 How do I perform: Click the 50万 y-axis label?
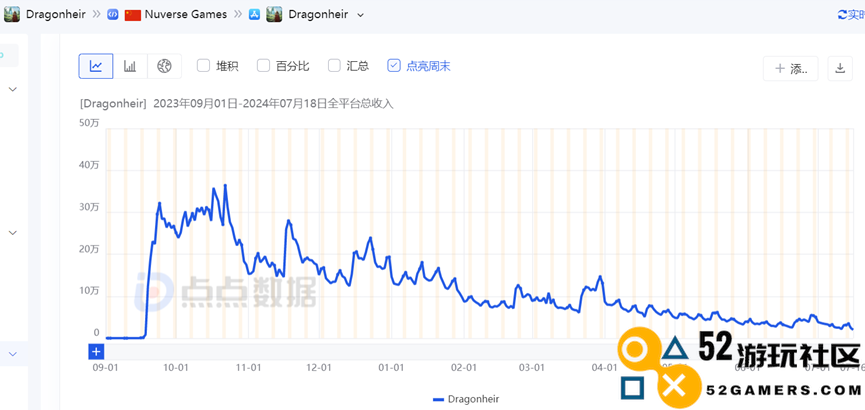[89, 124]
